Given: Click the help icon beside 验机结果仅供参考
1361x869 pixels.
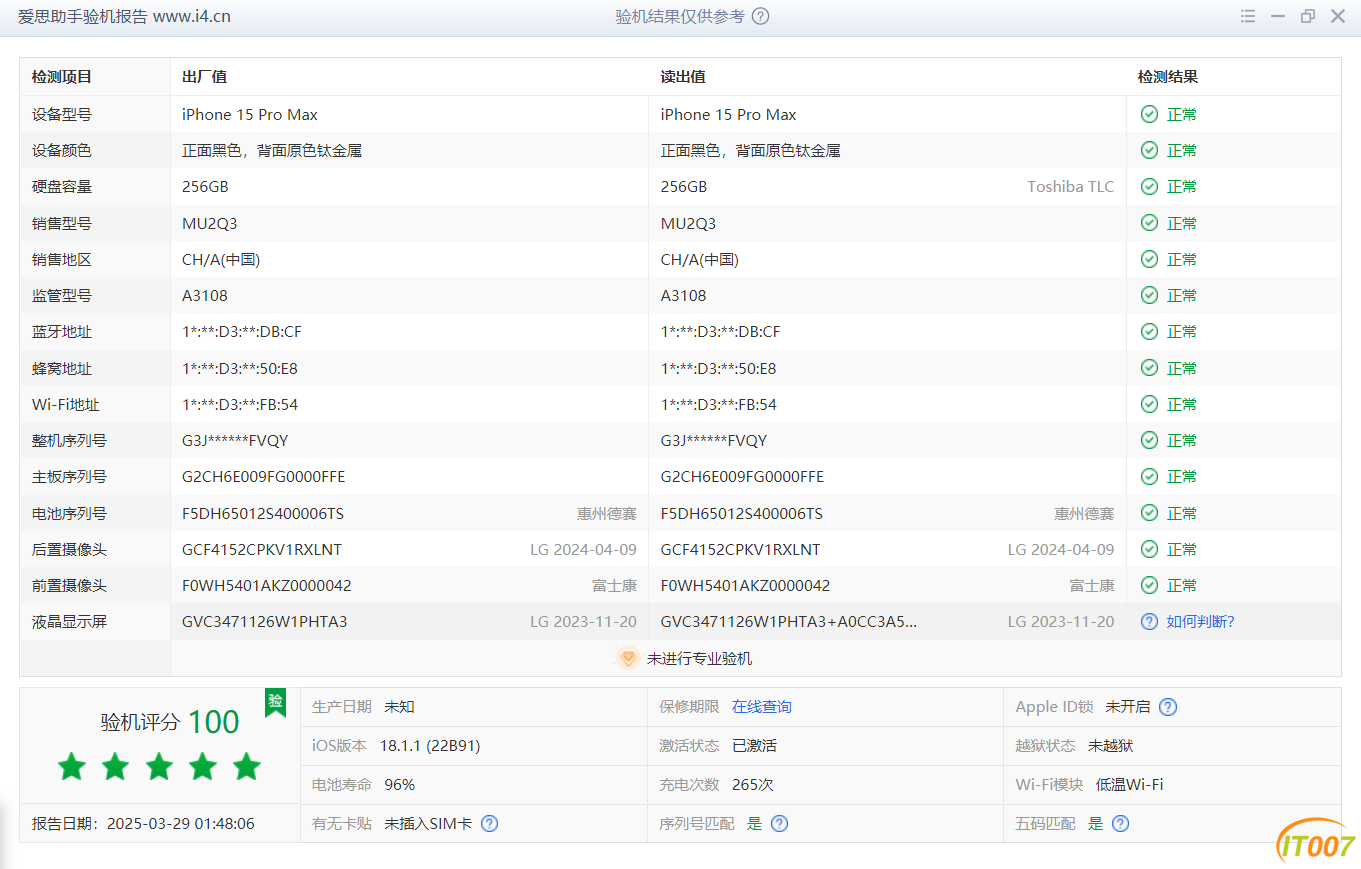Looking at the screenshot, I should (760, 16).
